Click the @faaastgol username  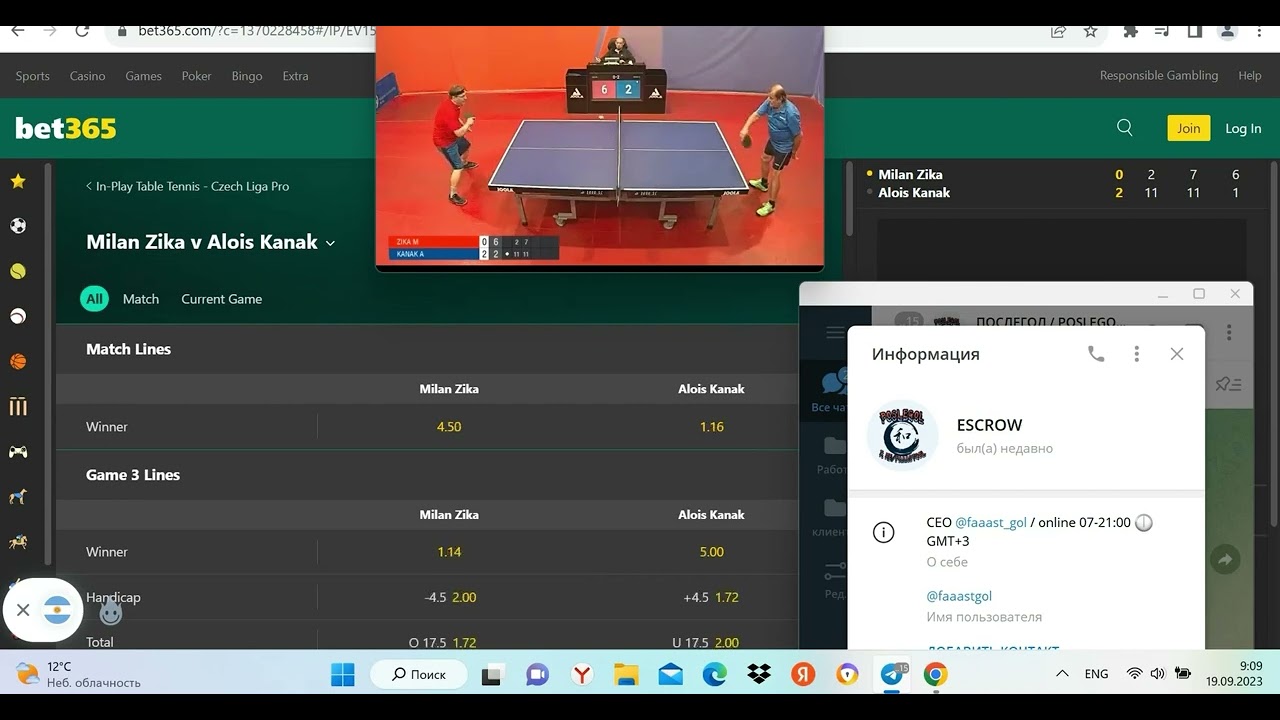[x=959, y=596]
